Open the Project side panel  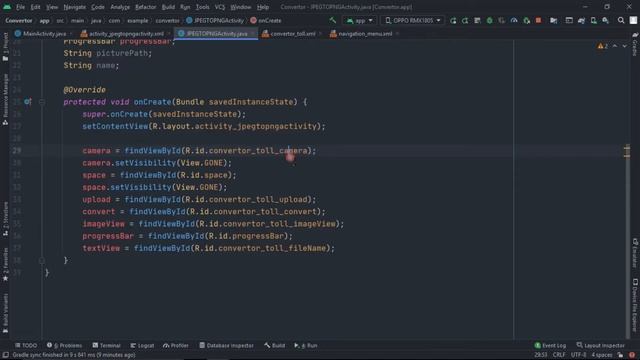tap(5, 47)
